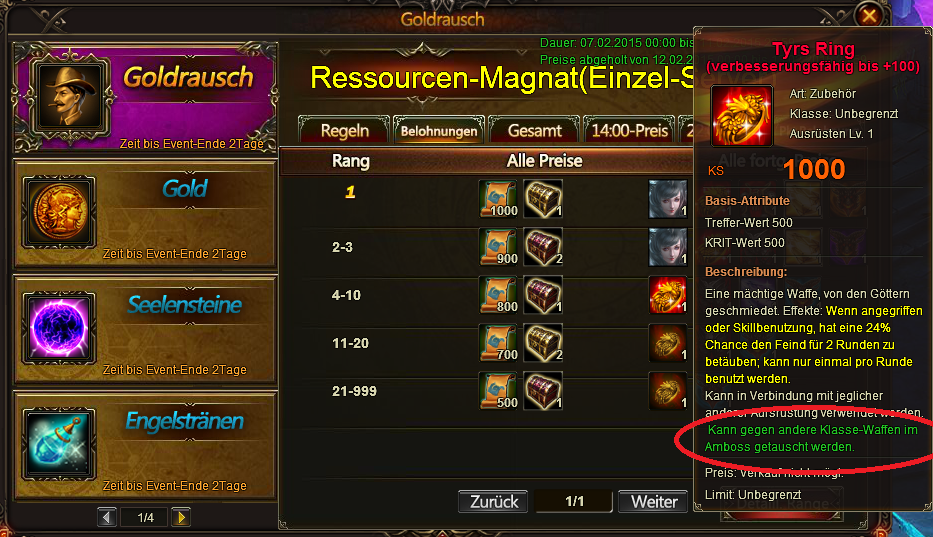The image size is (933, 537).
Task: Go to next event page with right arrow
Action: pos(181,517)
